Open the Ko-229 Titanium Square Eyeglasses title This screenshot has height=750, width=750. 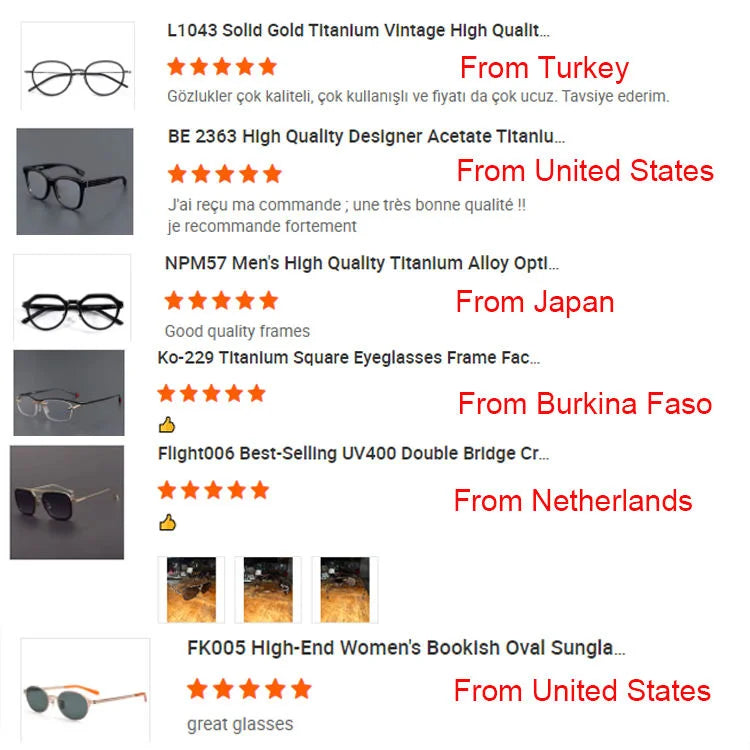click(x=349, y=357)
